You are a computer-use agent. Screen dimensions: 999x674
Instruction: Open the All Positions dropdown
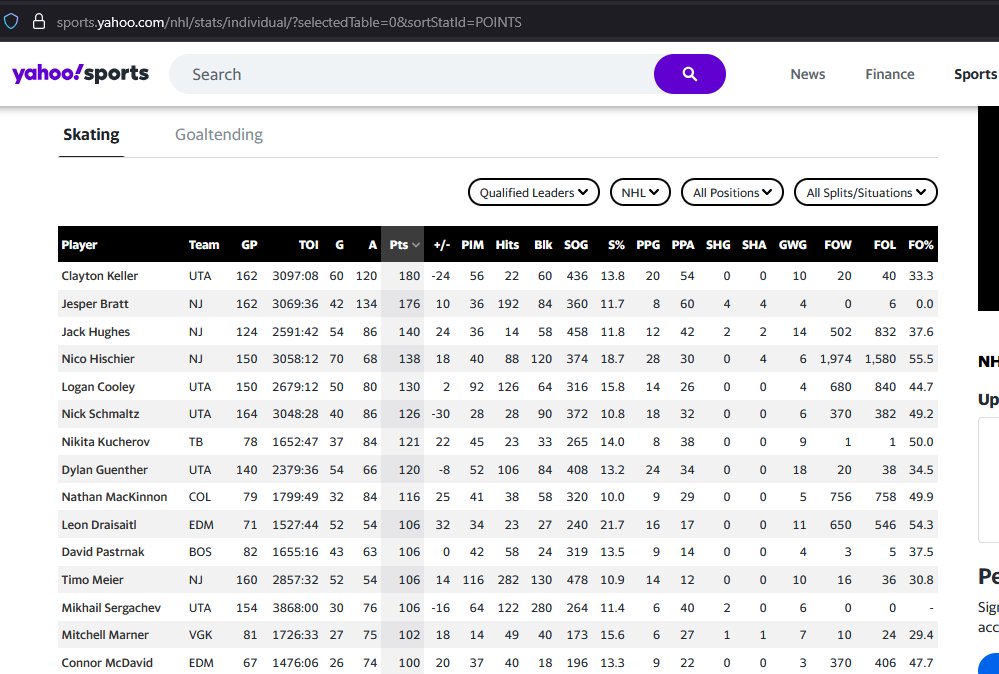(732, 192)
